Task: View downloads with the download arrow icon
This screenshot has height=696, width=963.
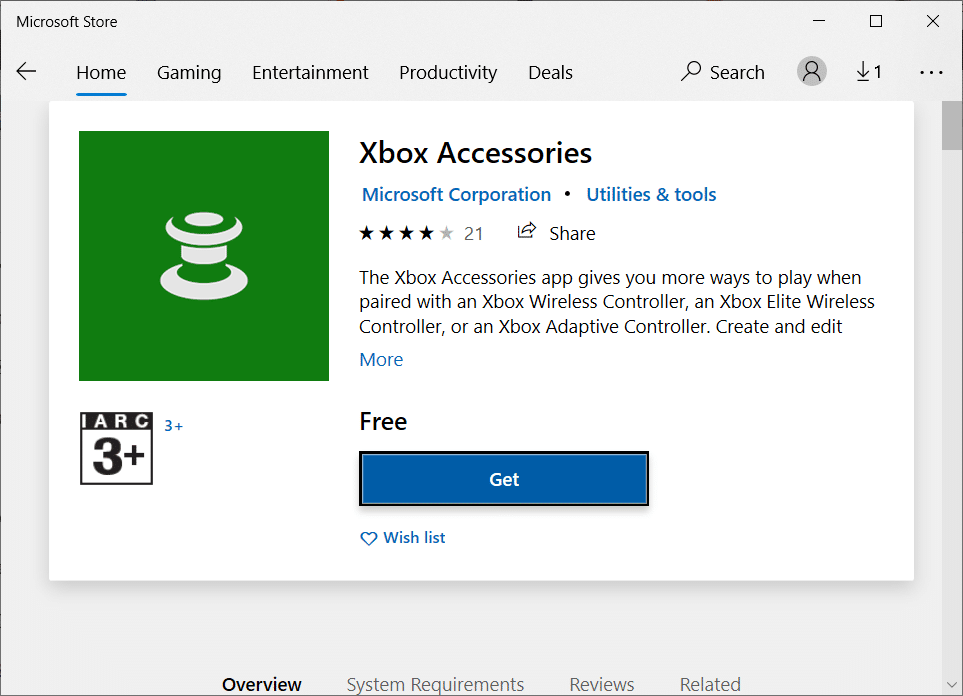Action: [868, 71]
